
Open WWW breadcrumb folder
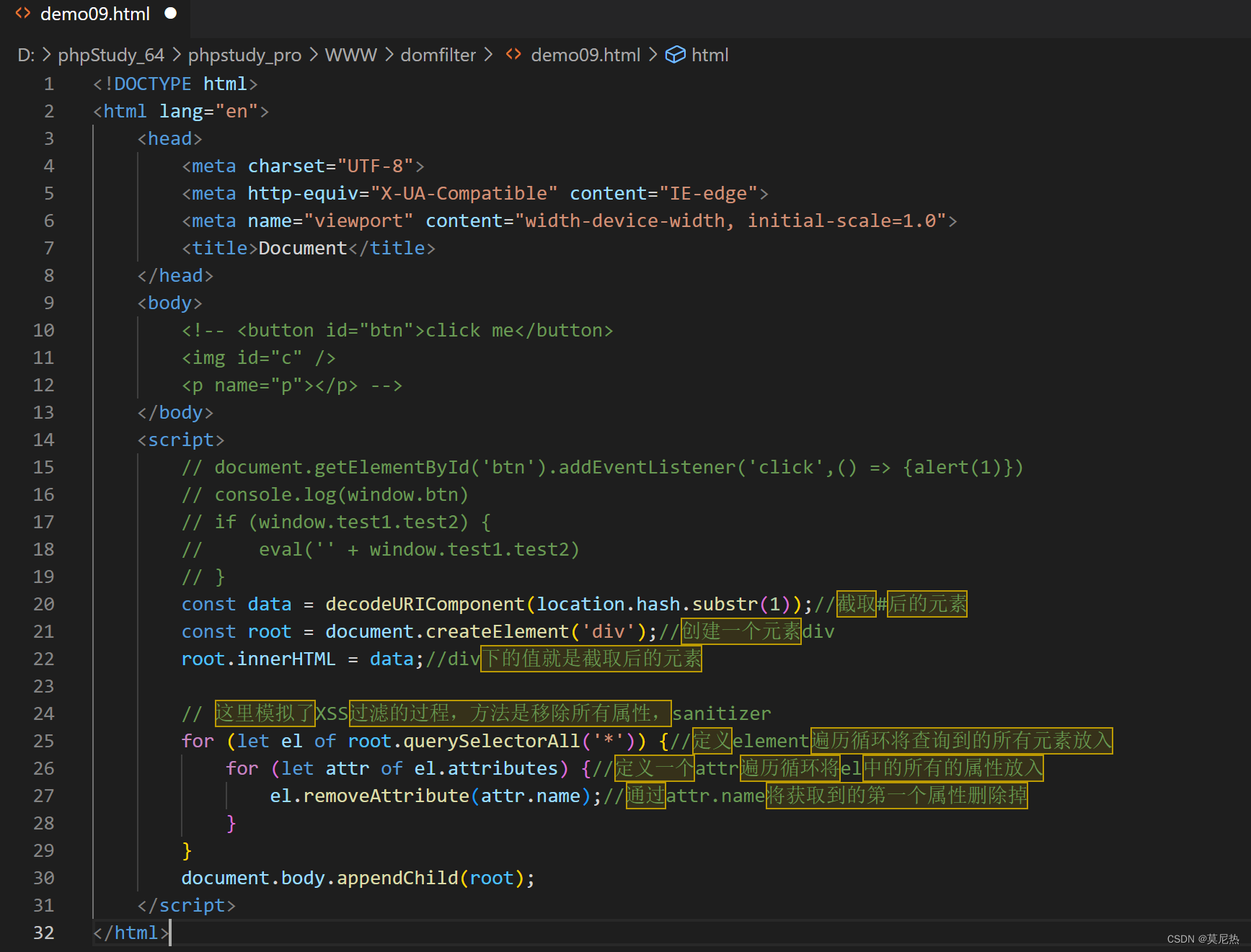click(351, 55)
